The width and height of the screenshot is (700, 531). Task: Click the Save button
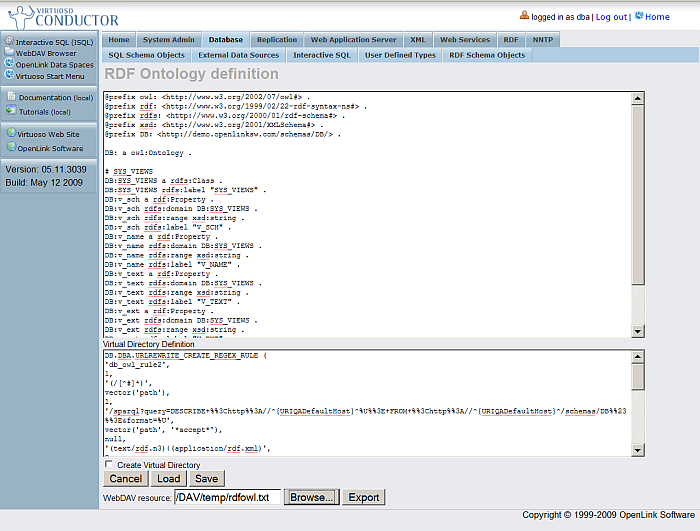pyautogui.click(x=206, y=479)
